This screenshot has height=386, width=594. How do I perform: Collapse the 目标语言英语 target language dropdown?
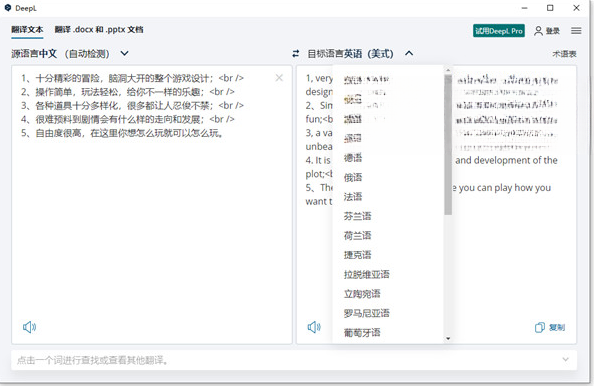point(409,53)
